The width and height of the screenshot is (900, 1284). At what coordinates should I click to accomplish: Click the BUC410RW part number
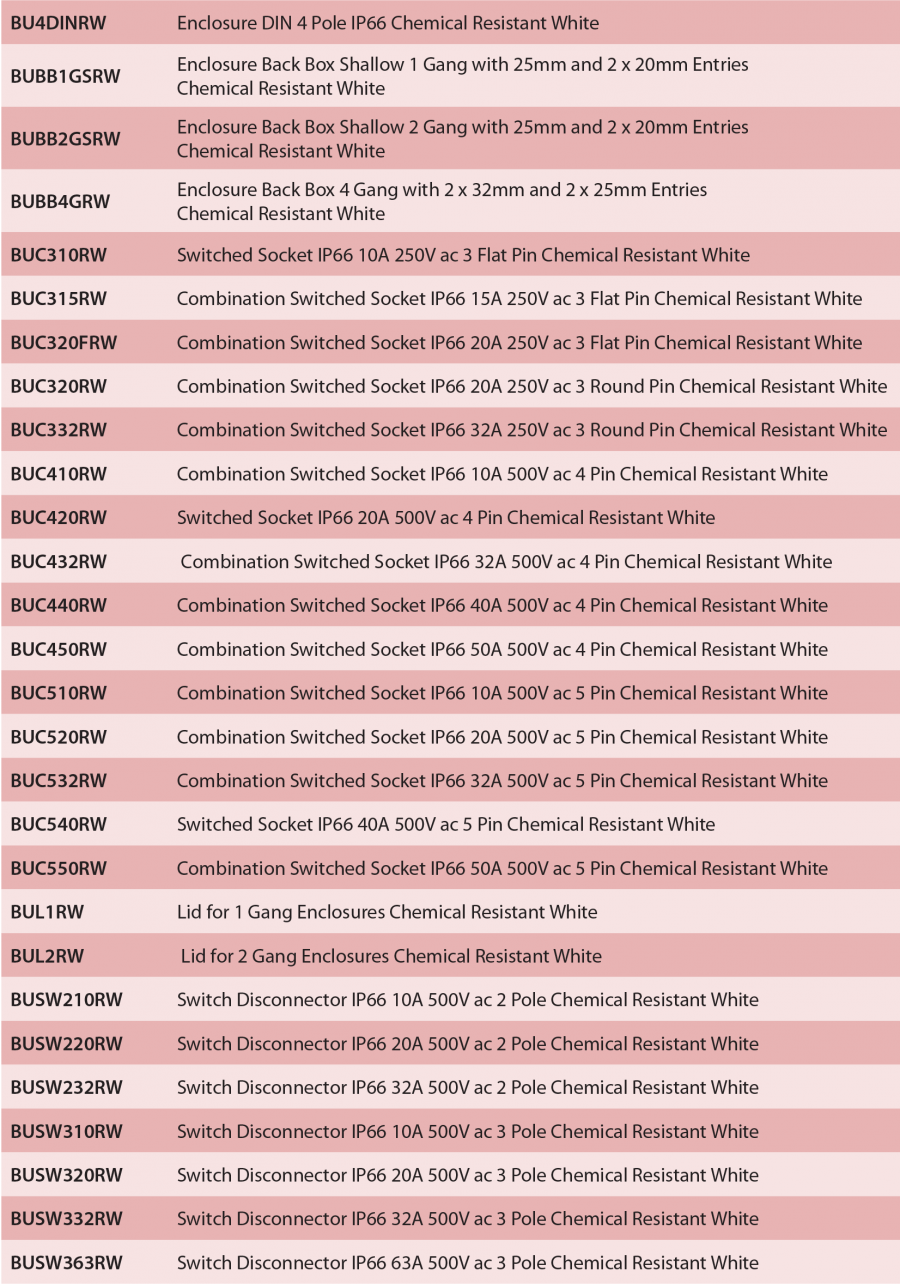58,474
